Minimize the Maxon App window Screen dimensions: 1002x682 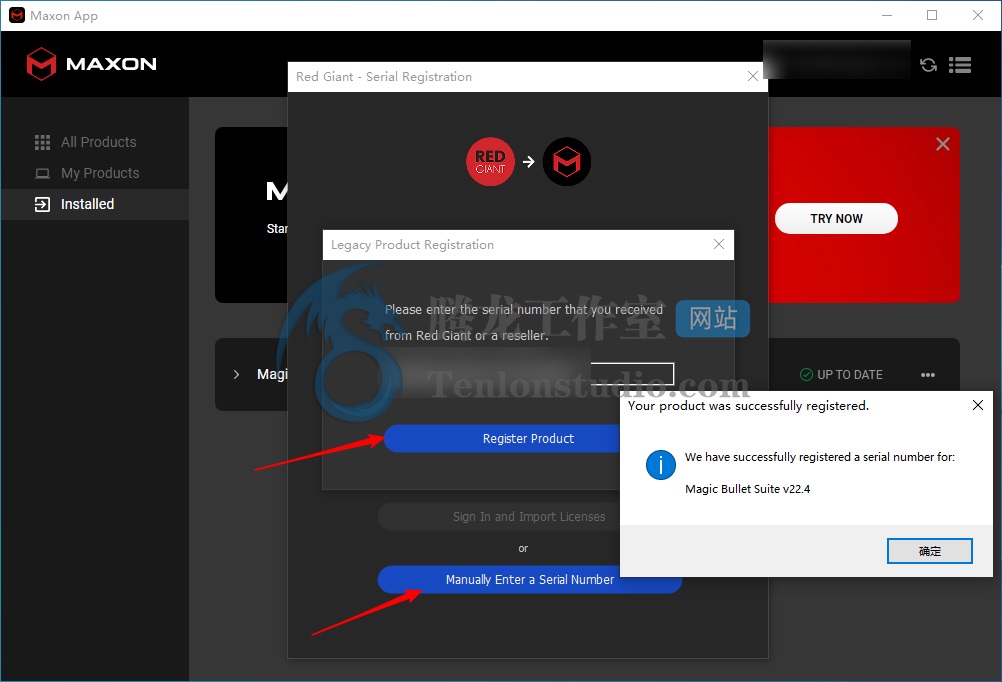887,15
